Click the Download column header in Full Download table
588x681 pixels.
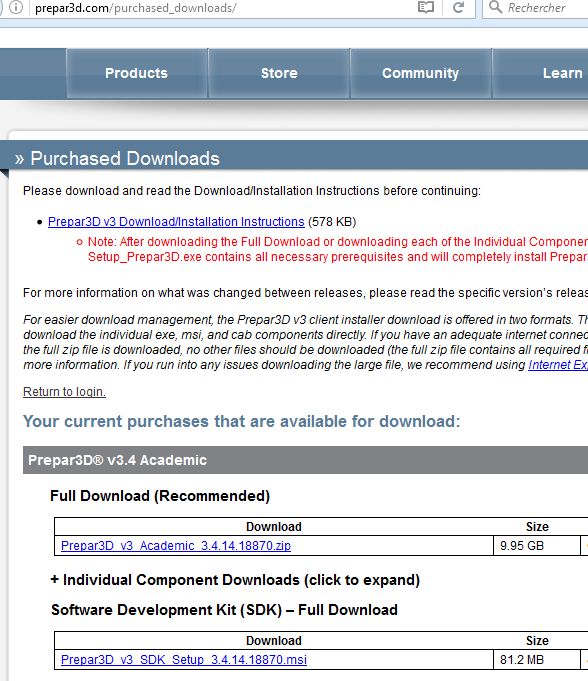point(274,526)
